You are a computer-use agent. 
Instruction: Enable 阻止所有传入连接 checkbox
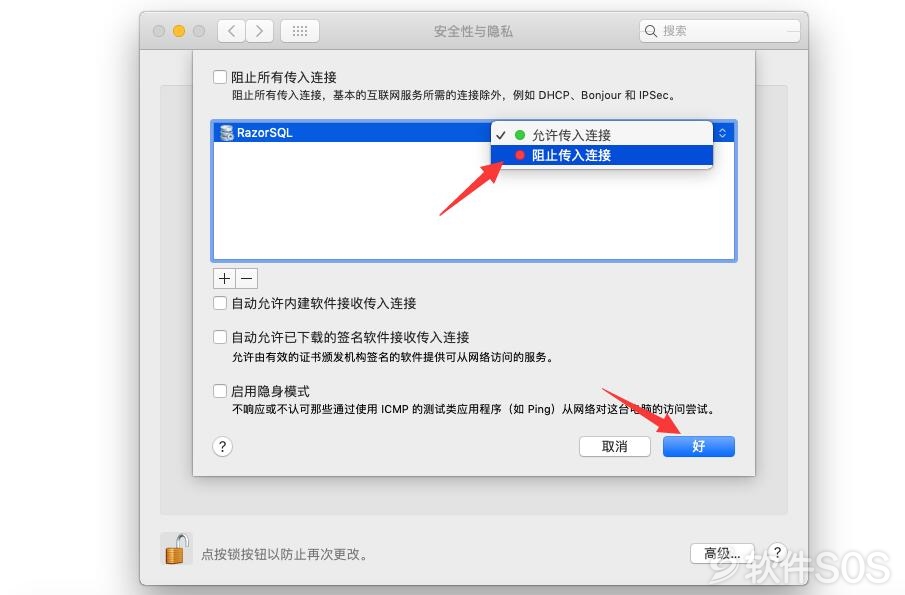click(220, 77)
